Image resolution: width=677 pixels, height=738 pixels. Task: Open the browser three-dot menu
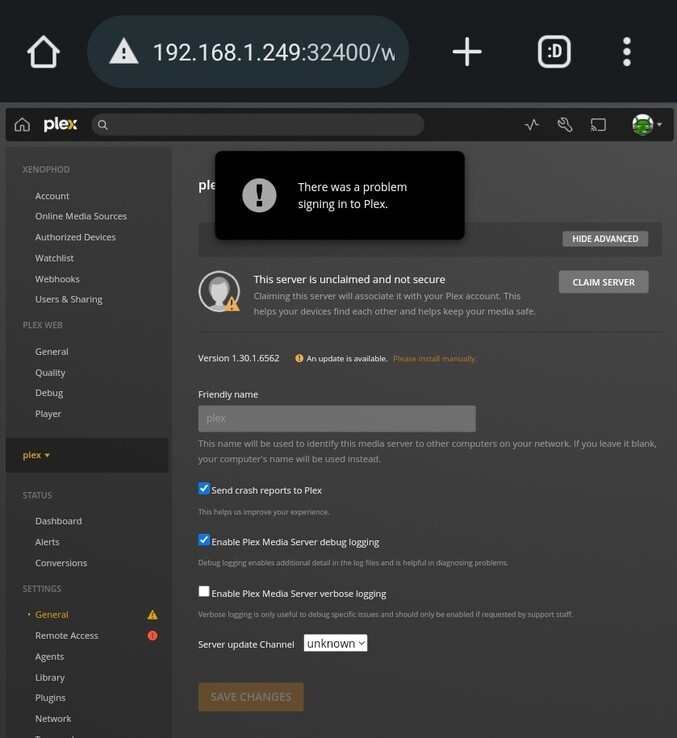627,52
